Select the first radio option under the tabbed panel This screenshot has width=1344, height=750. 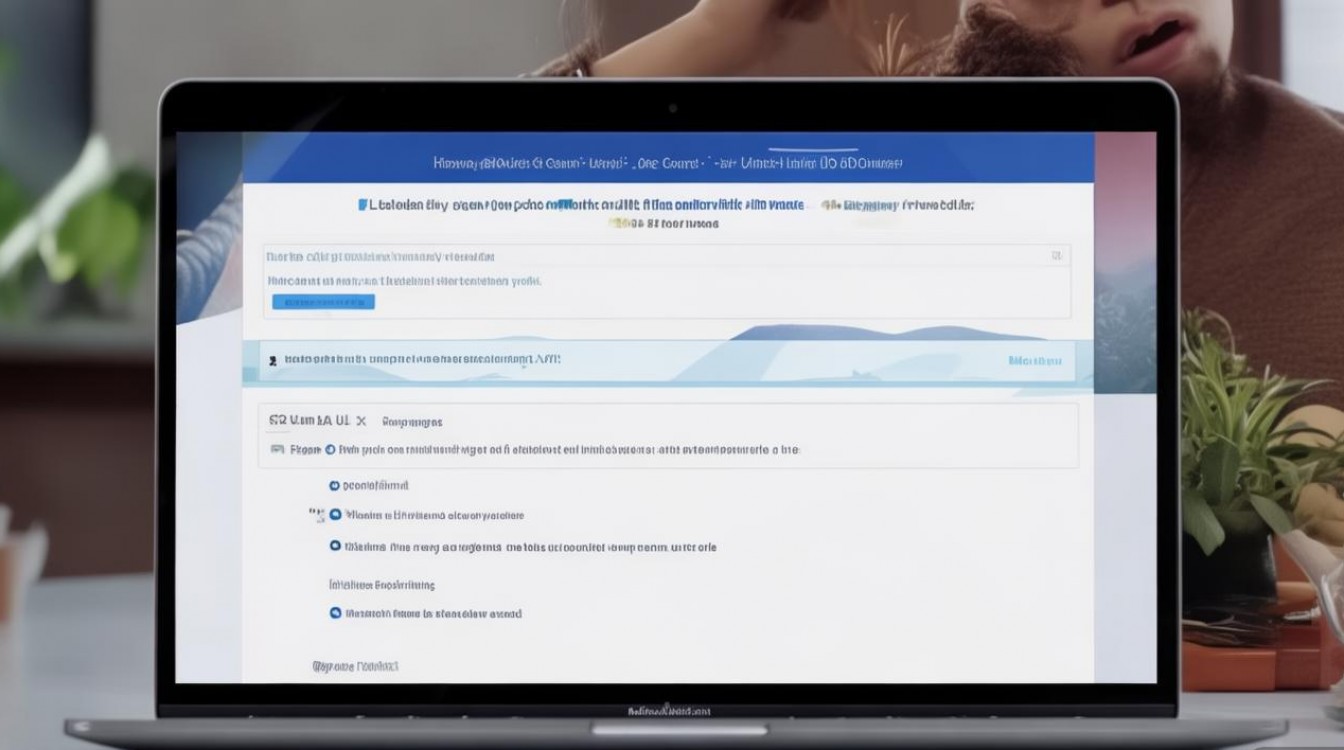click(x=335, y=485)
